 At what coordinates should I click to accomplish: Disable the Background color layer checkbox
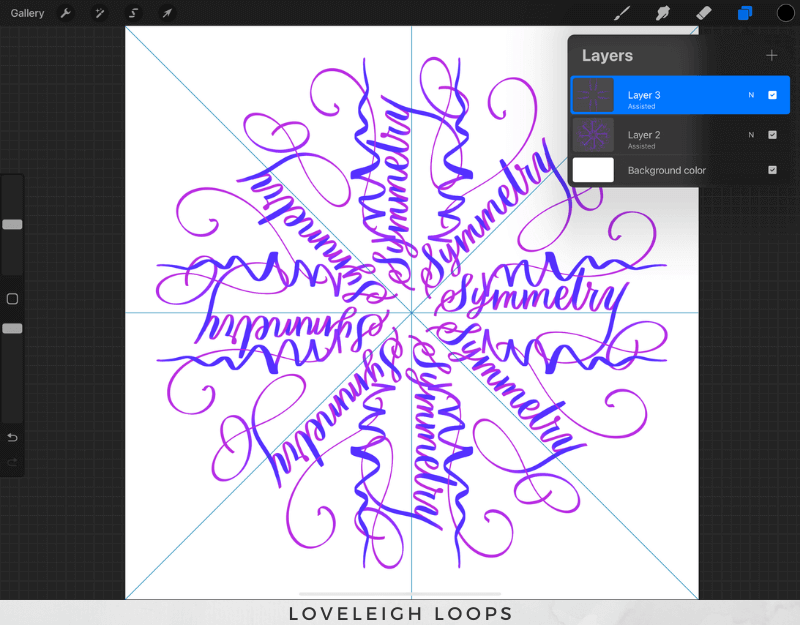[771, 170]
